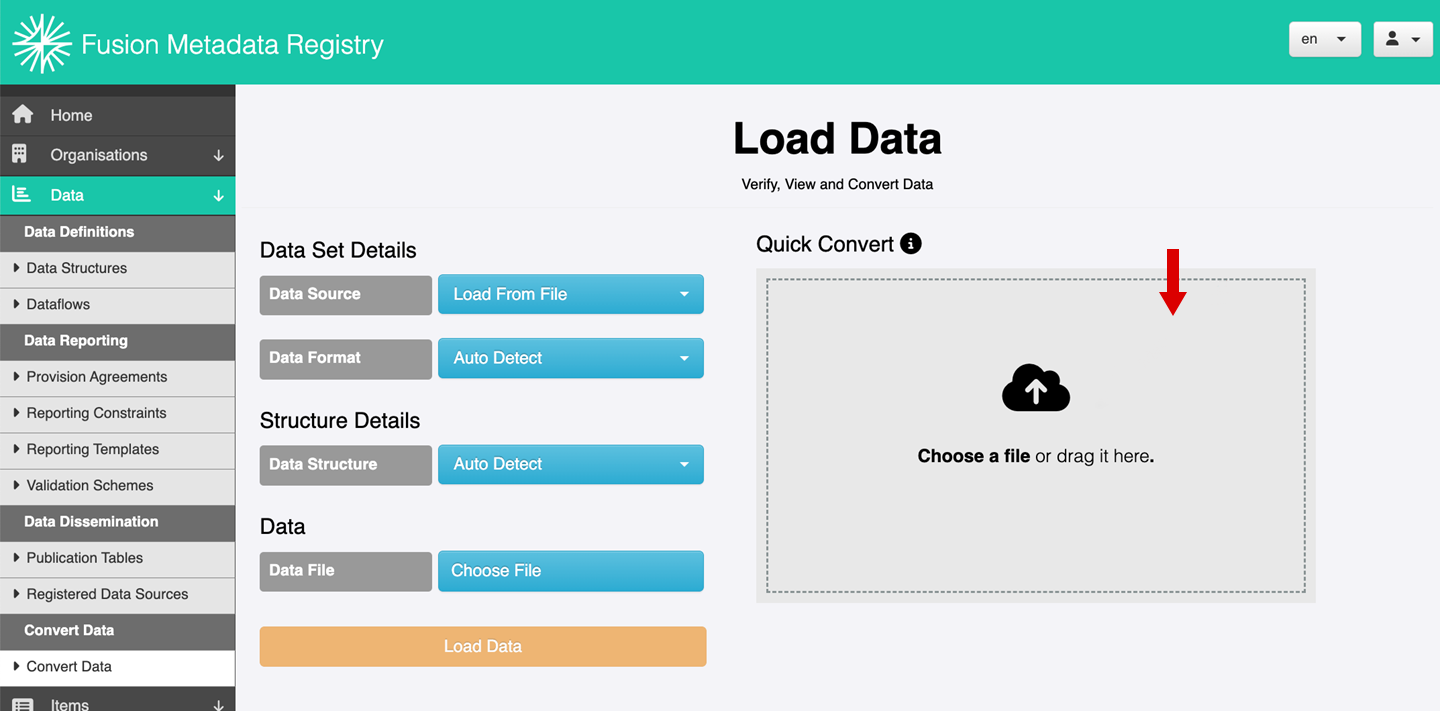Viewport: 1440px width, 711px height.
Task: Click the Data chart icon in sidebar
Action: [21, 195]
